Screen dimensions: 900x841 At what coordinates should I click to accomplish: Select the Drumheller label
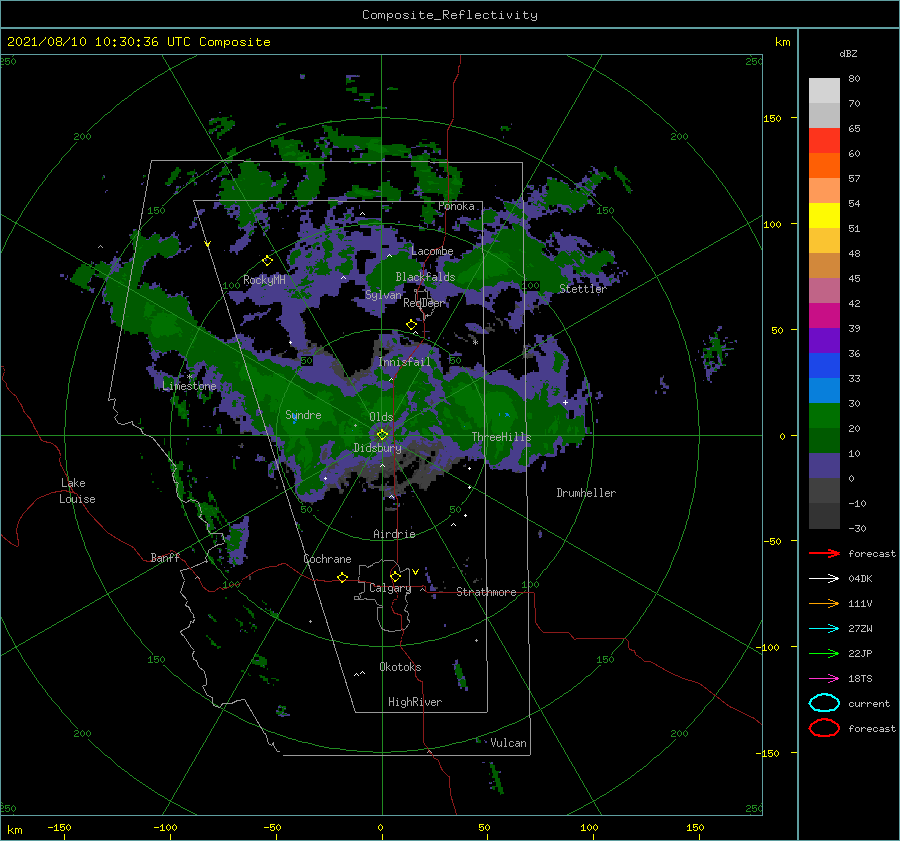coord(586,493)
